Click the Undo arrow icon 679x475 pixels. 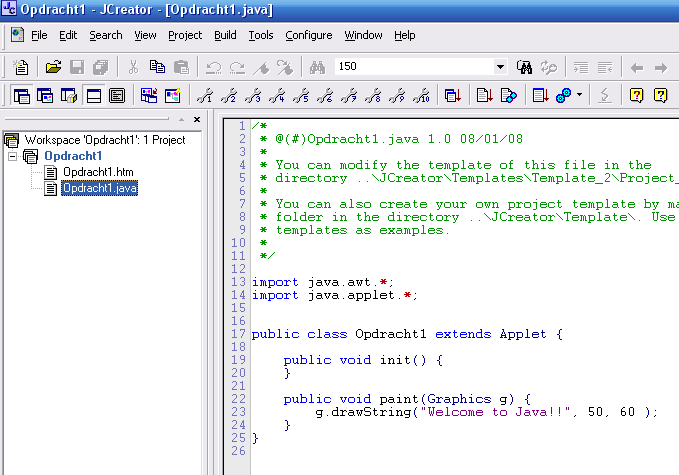coord(213,68)
